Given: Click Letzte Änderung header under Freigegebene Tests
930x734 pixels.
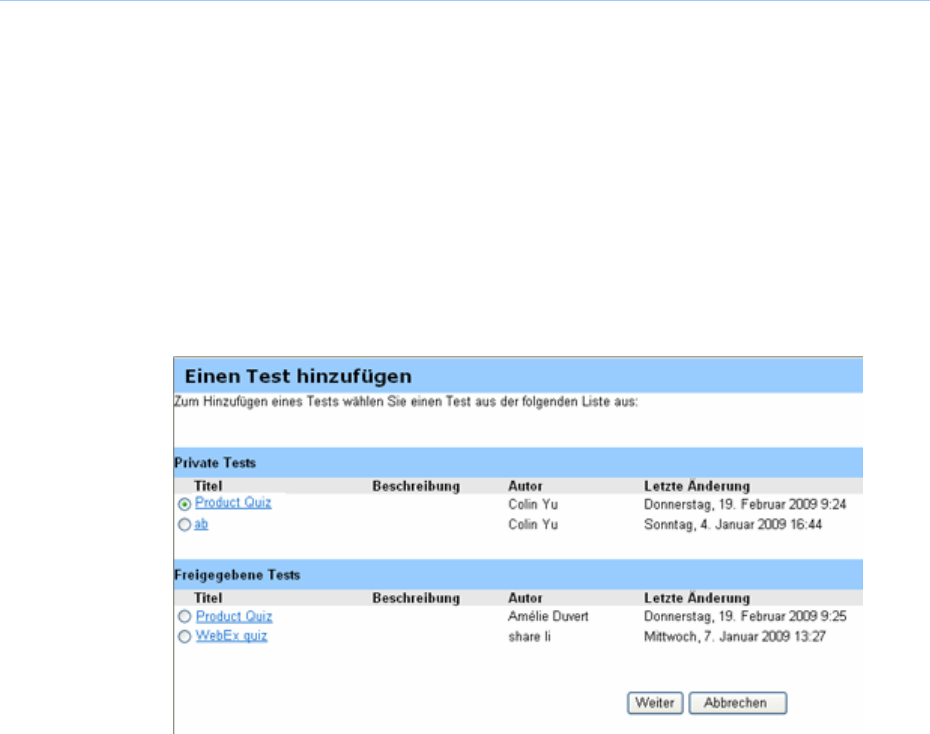Looking at the screenshot, I should [x=697, y=598].
